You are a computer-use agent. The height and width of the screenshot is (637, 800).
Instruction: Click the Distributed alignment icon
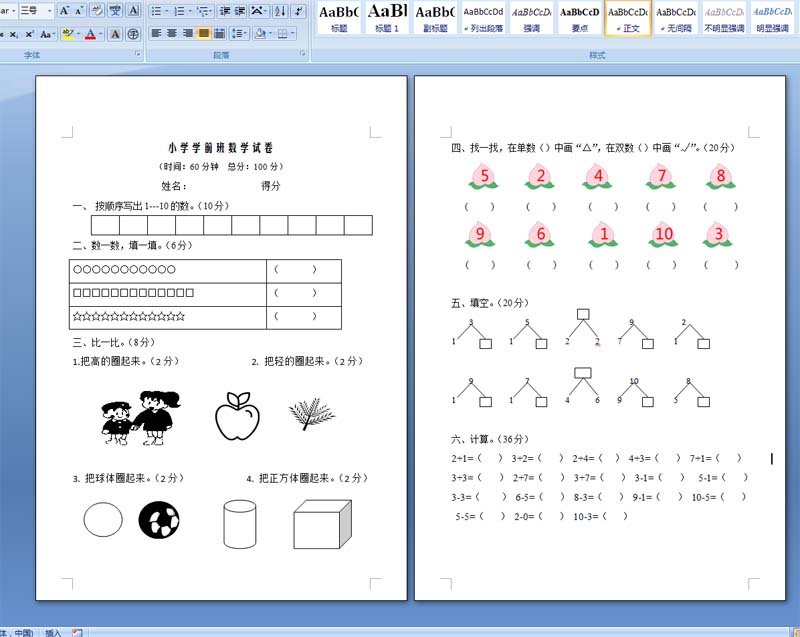tap(219, 34)
